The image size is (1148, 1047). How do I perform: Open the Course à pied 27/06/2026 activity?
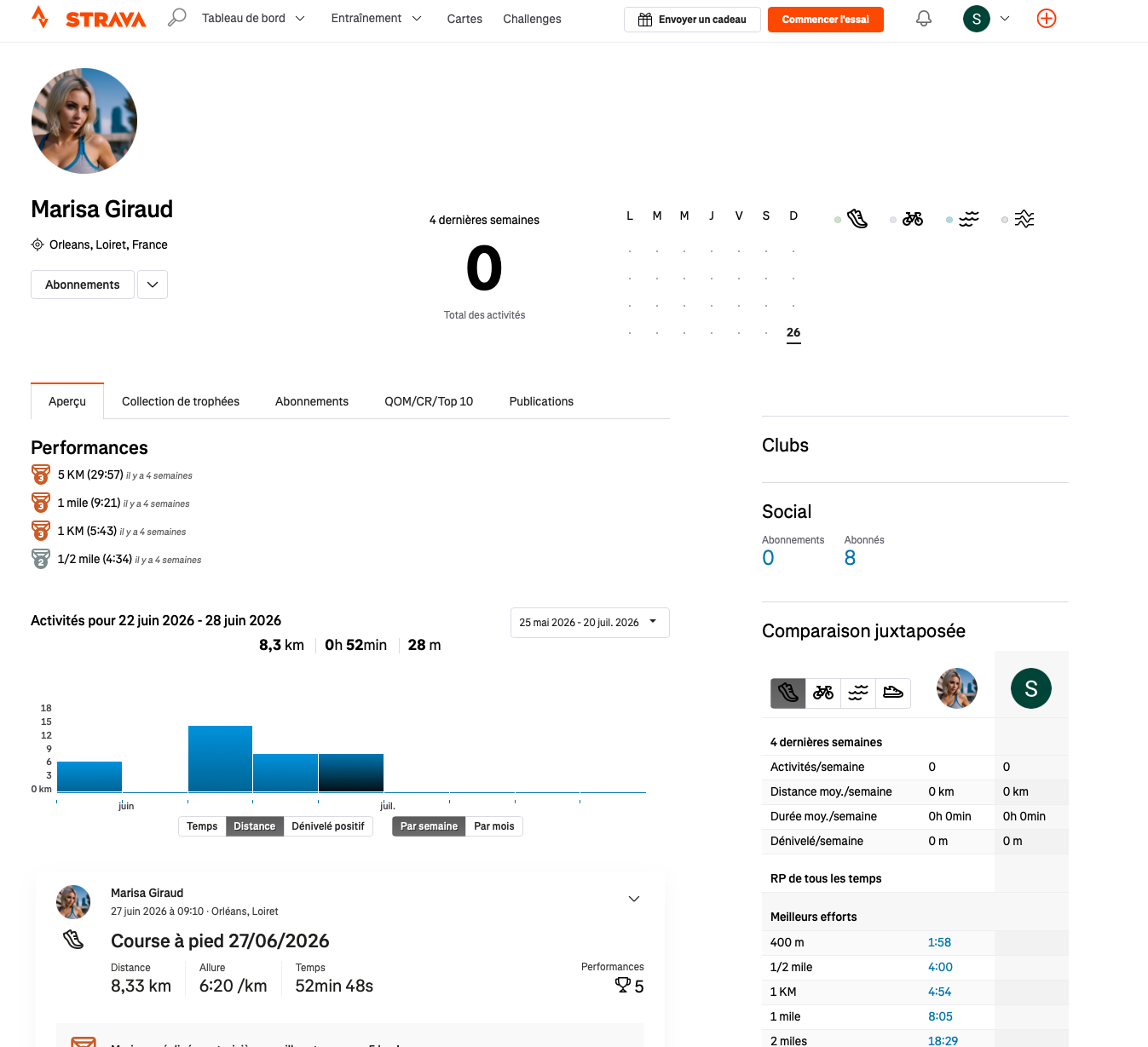tap(220, 941)
